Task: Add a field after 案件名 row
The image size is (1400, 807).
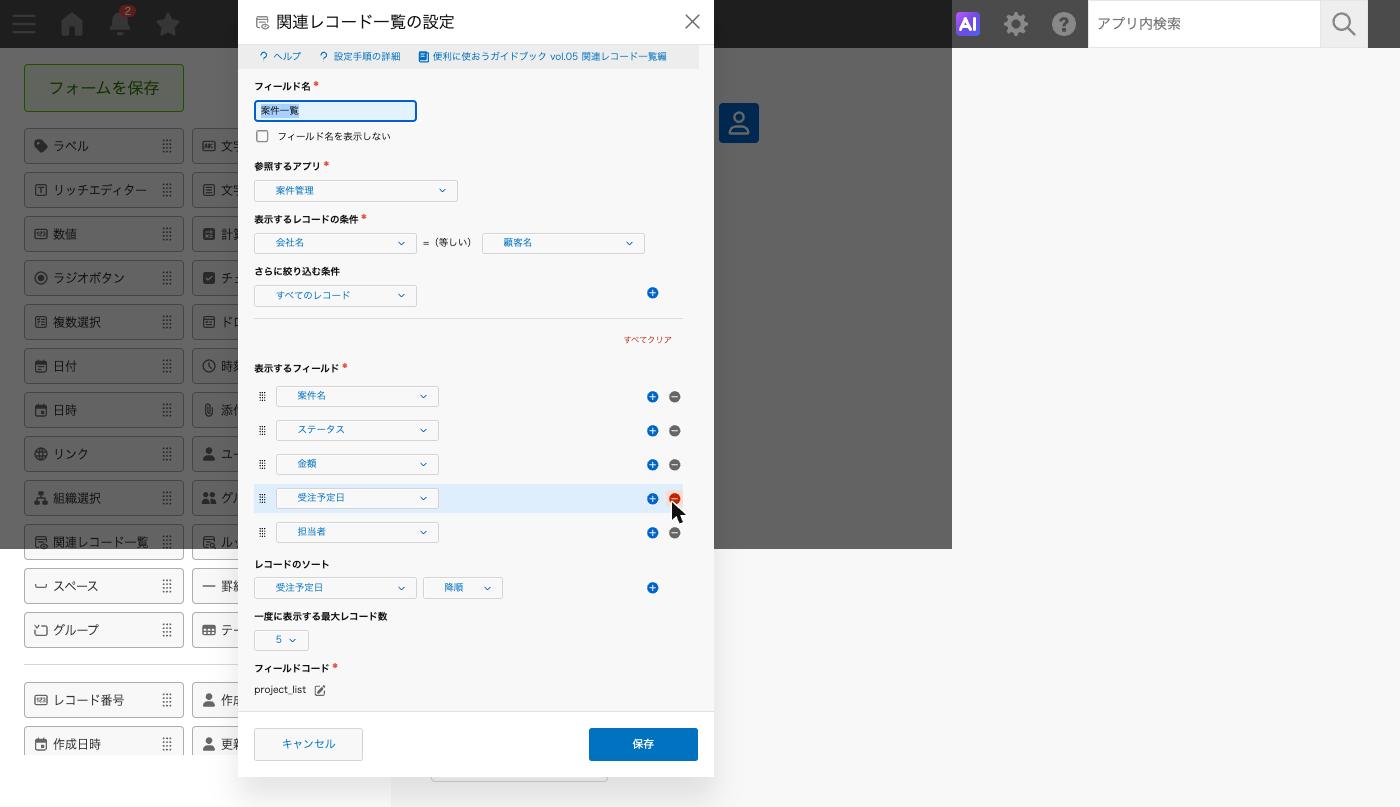Action: pos(652,397)
